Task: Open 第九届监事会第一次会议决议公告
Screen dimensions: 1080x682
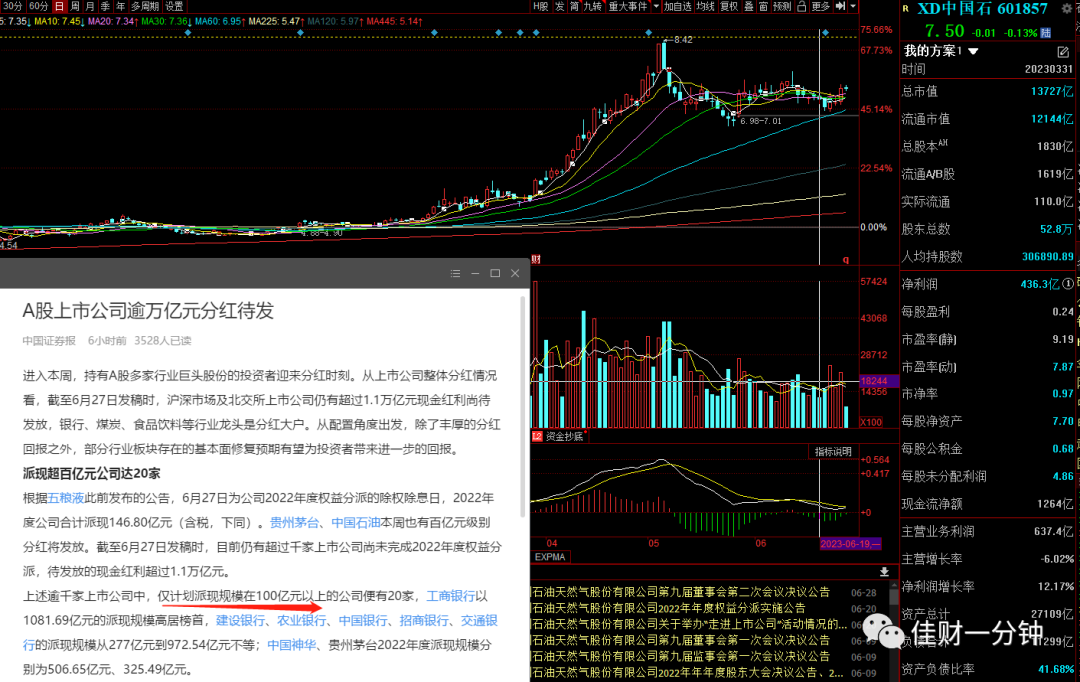Action: click(681, 657)
